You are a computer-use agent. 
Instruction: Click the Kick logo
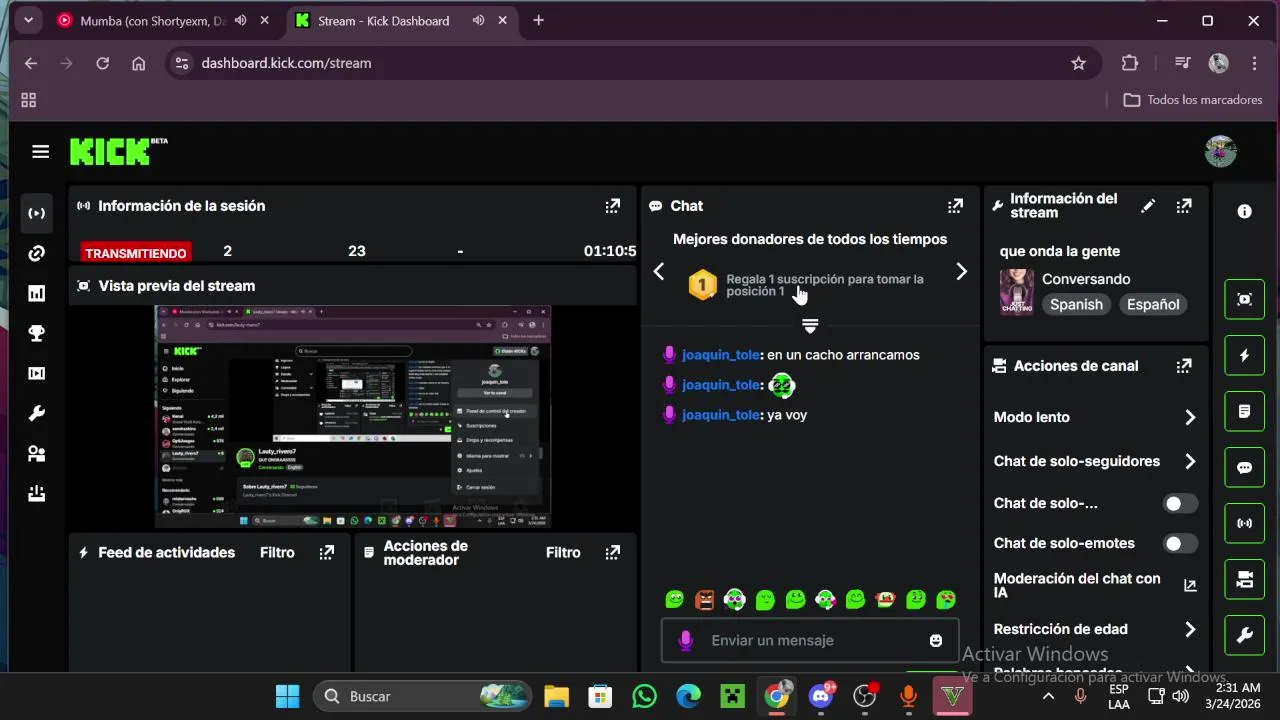111,152
